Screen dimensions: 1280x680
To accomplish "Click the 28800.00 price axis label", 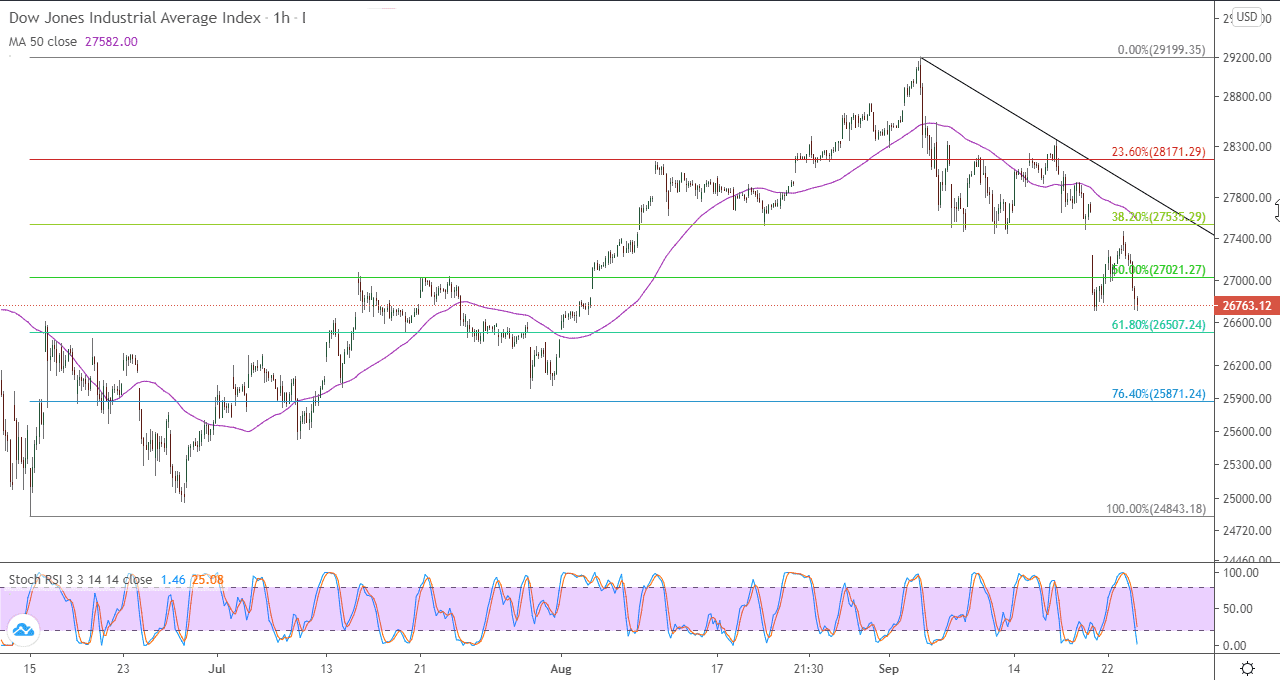I will click(1245, 98).
